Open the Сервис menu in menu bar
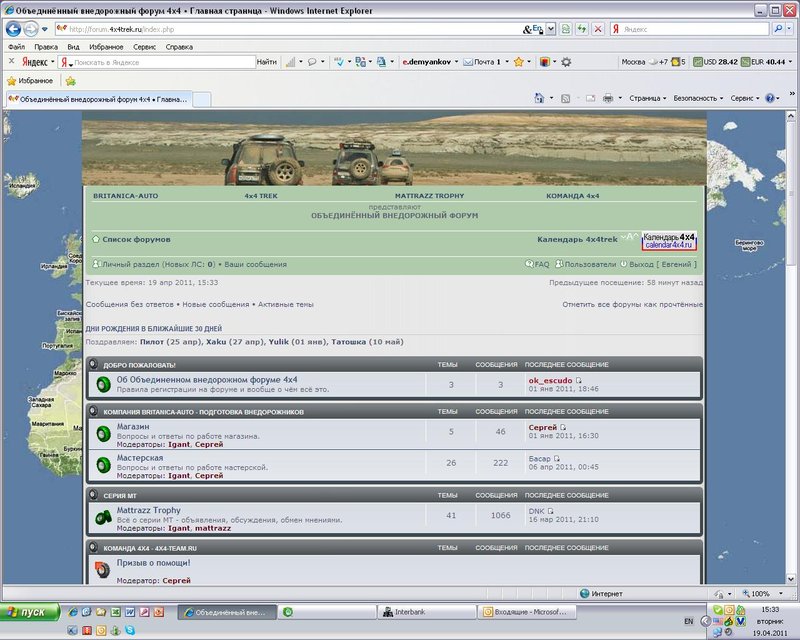 click(x=144, y=46)
